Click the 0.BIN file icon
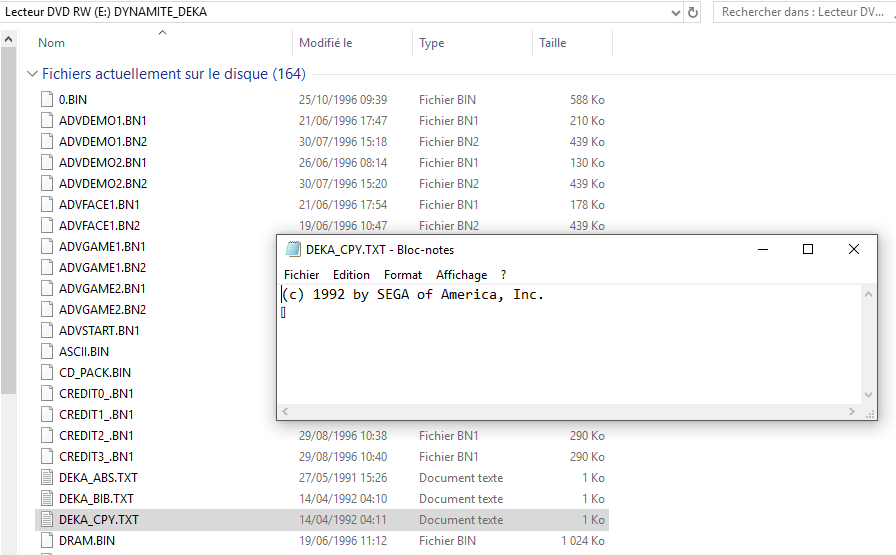 coord(47,99)
